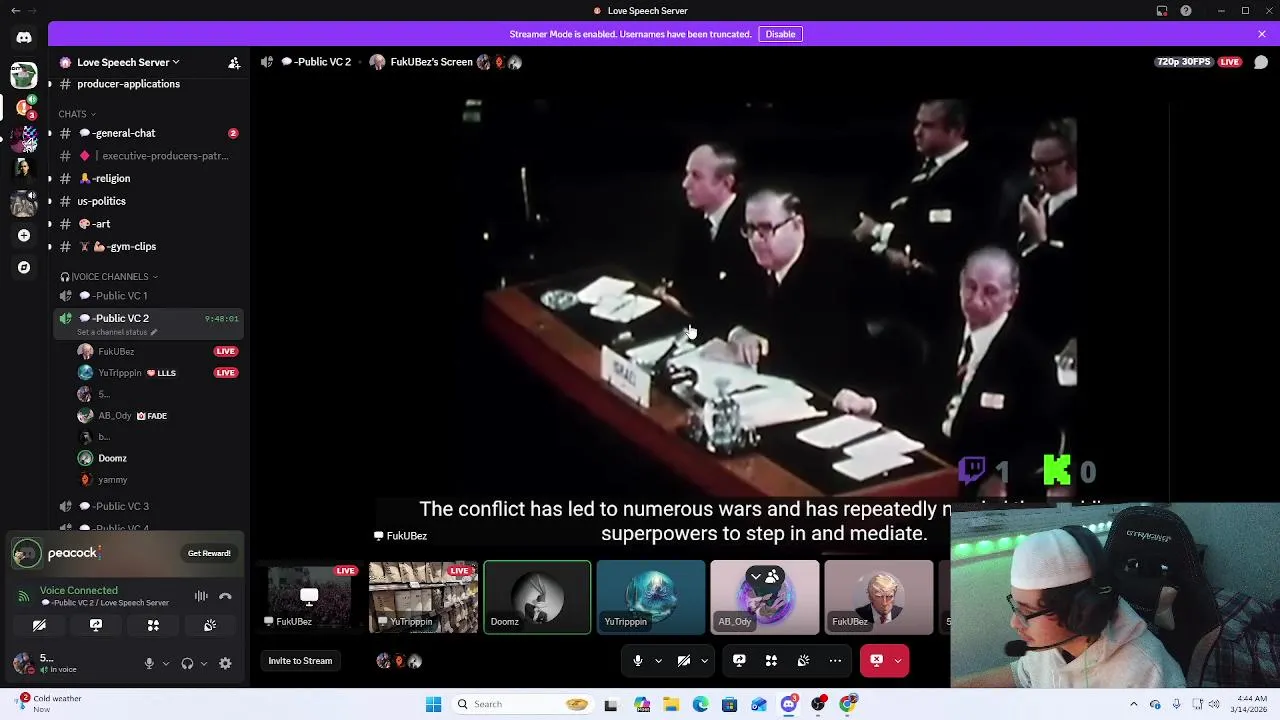Screen dimensions: 1280x720
Task: Launch Activities icon in the voice panel
Action: pos(153,625)
